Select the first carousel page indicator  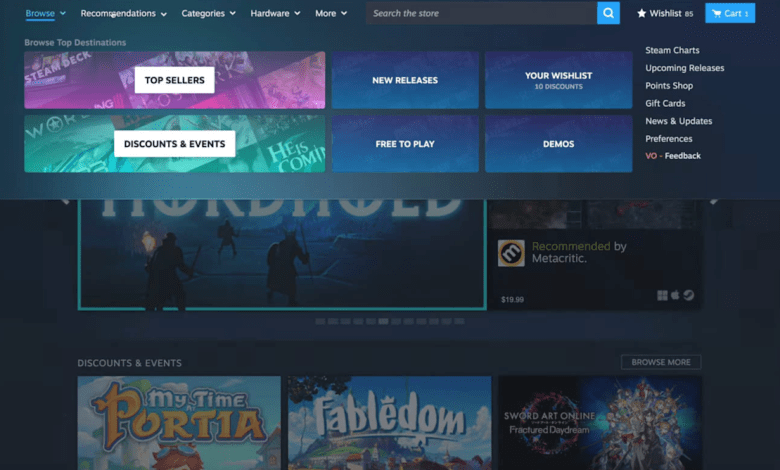320,322
